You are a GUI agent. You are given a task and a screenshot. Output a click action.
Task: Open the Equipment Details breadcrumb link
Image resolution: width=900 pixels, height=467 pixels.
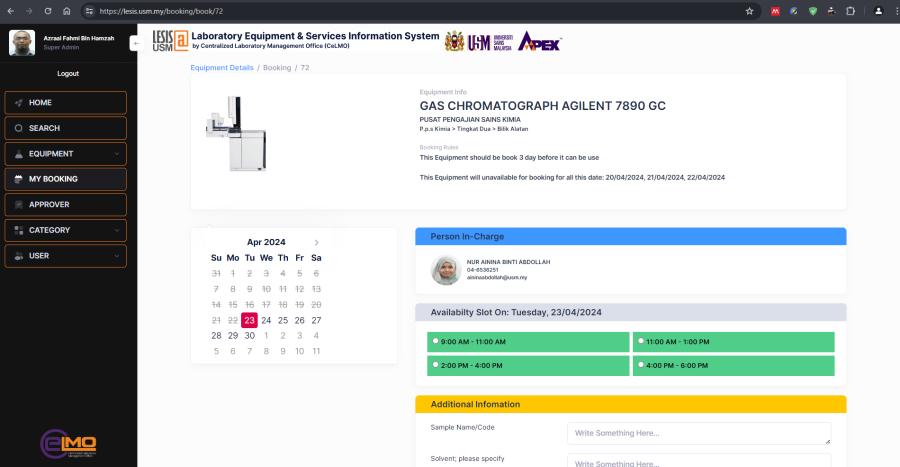(x=222, y=68)
